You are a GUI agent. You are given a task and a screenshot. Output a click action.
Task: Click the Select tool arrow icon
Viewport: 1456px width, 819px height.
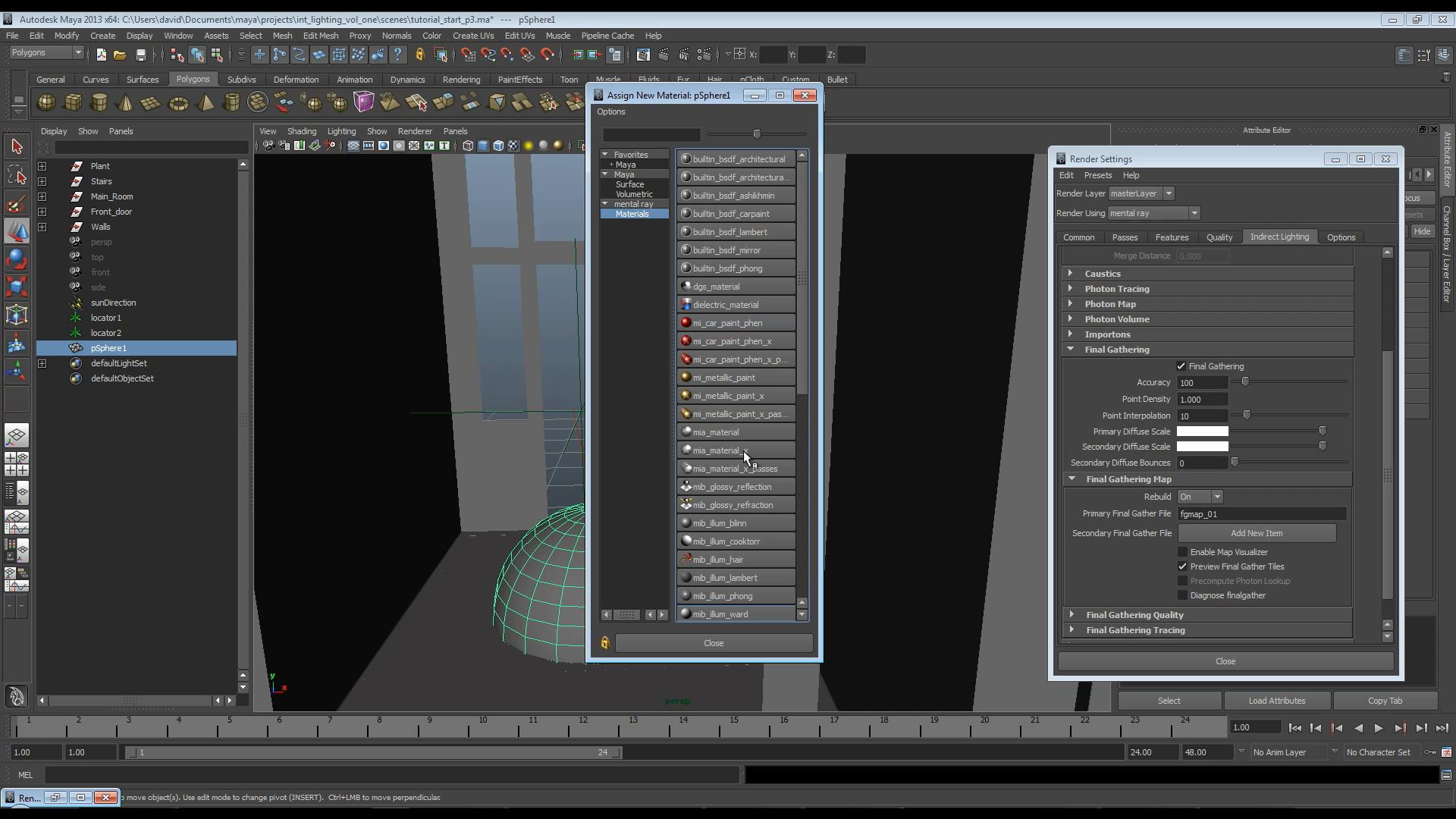pos(17,146)
